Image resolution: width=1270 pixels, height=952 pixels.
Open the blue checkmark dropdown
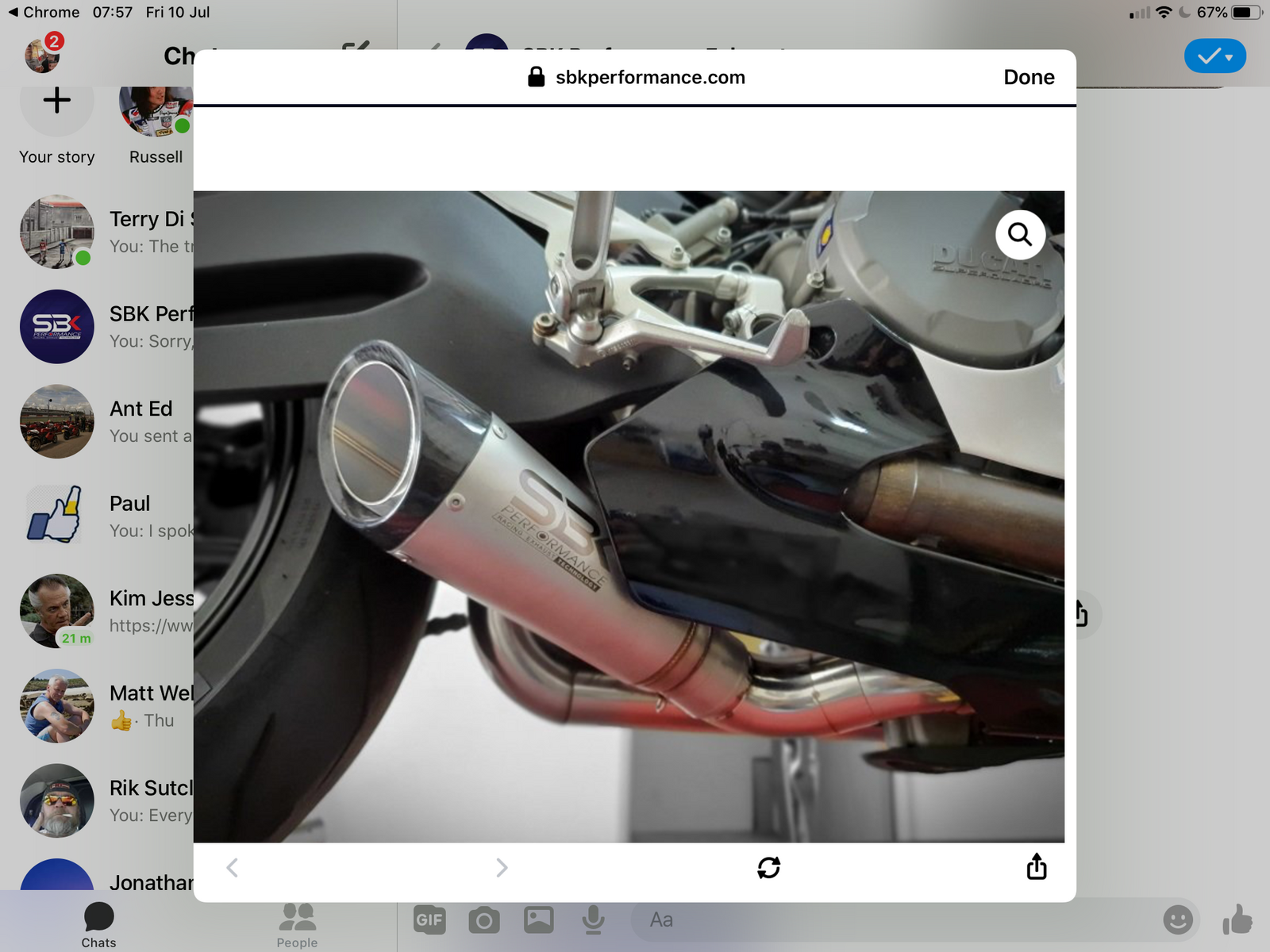[1214, 56]
